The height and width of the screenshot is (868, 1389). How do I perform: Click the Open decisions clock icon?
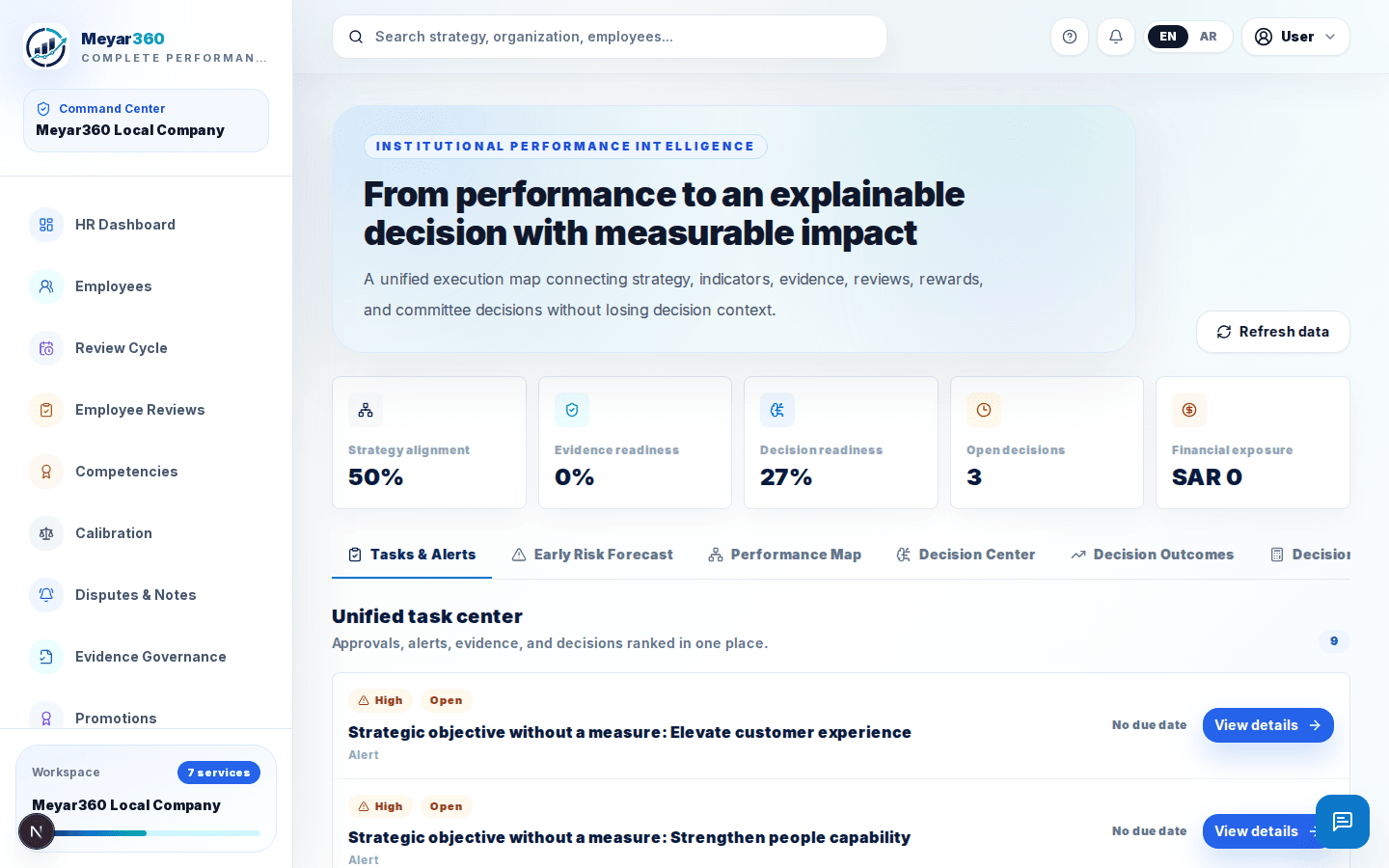point(984,410)
